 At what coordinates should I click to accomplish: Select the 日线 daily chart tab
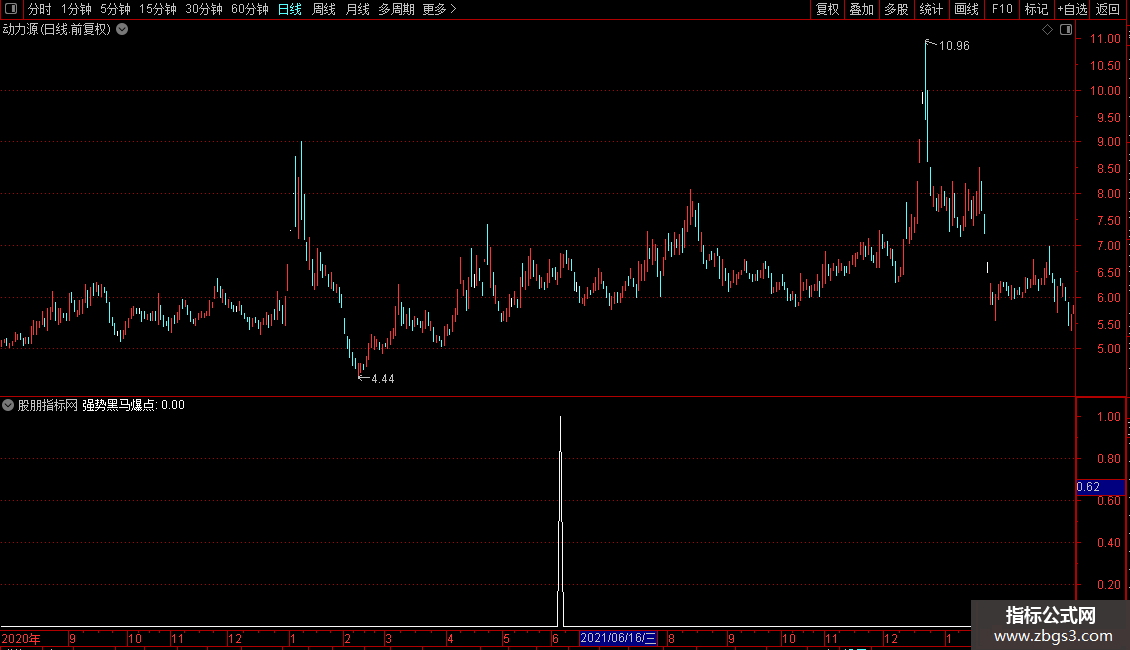point(290,9)
